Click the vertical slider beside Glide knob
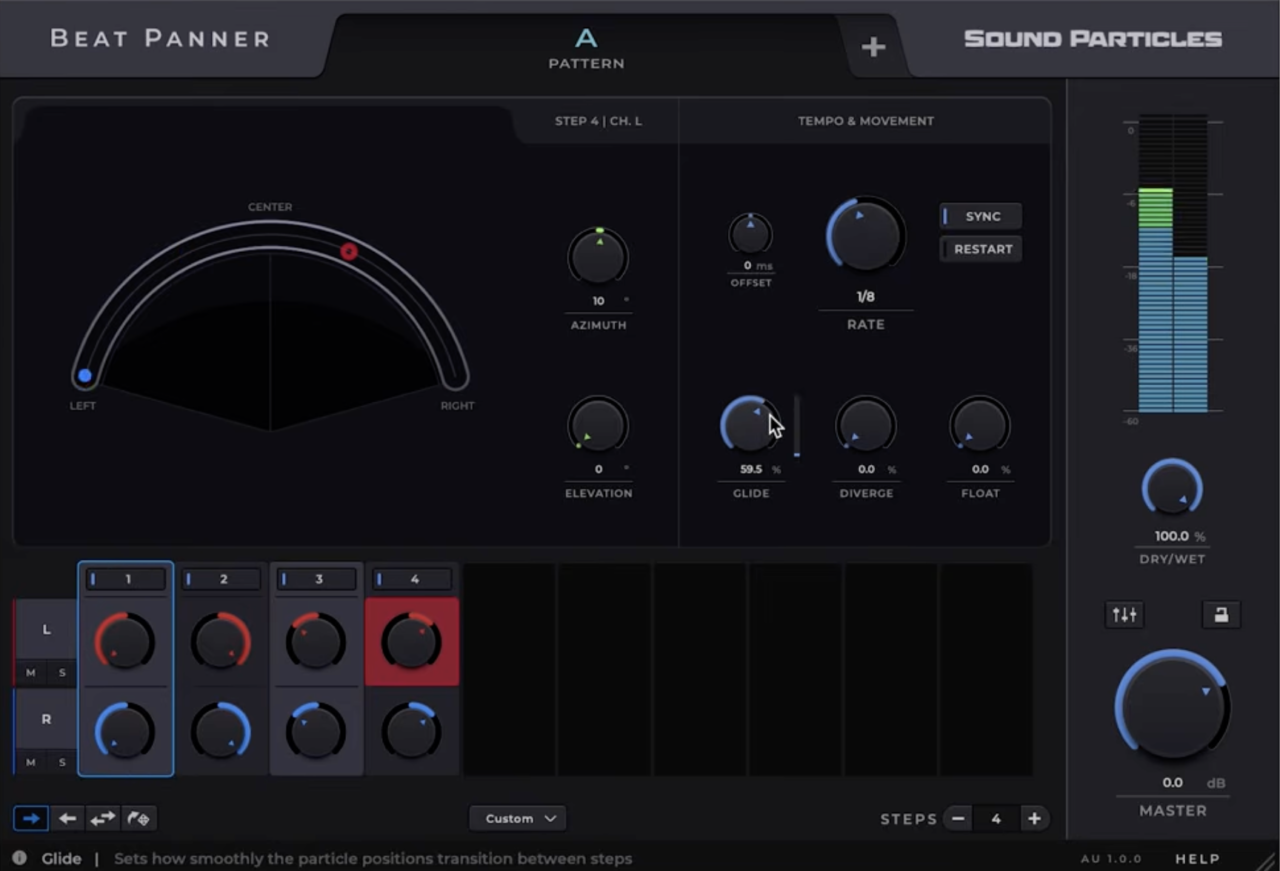The image size is (1280, 871). (797, 426)
